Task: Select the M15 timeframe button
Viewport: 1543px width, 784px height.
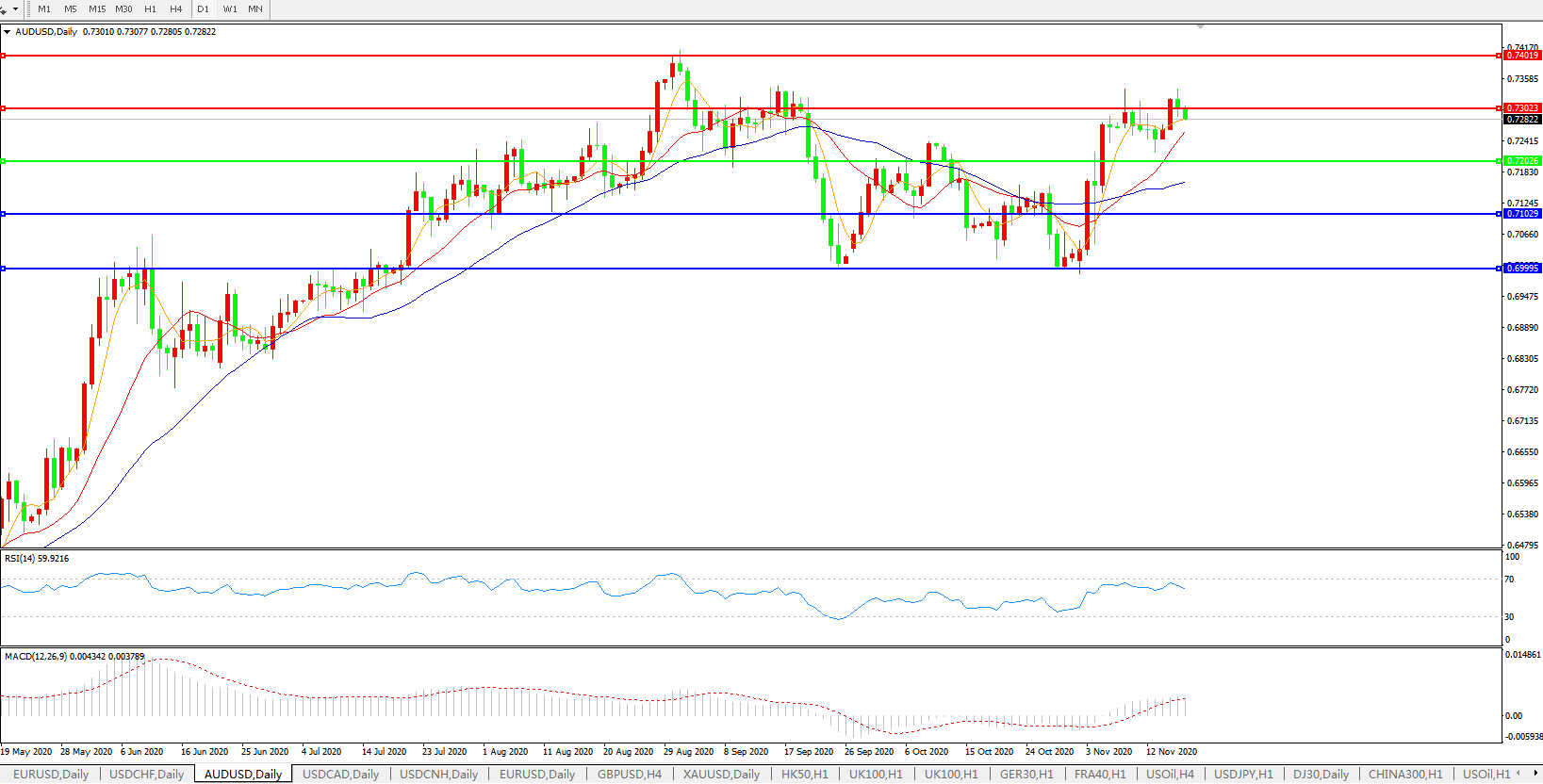Action: (x=97, y=9)
